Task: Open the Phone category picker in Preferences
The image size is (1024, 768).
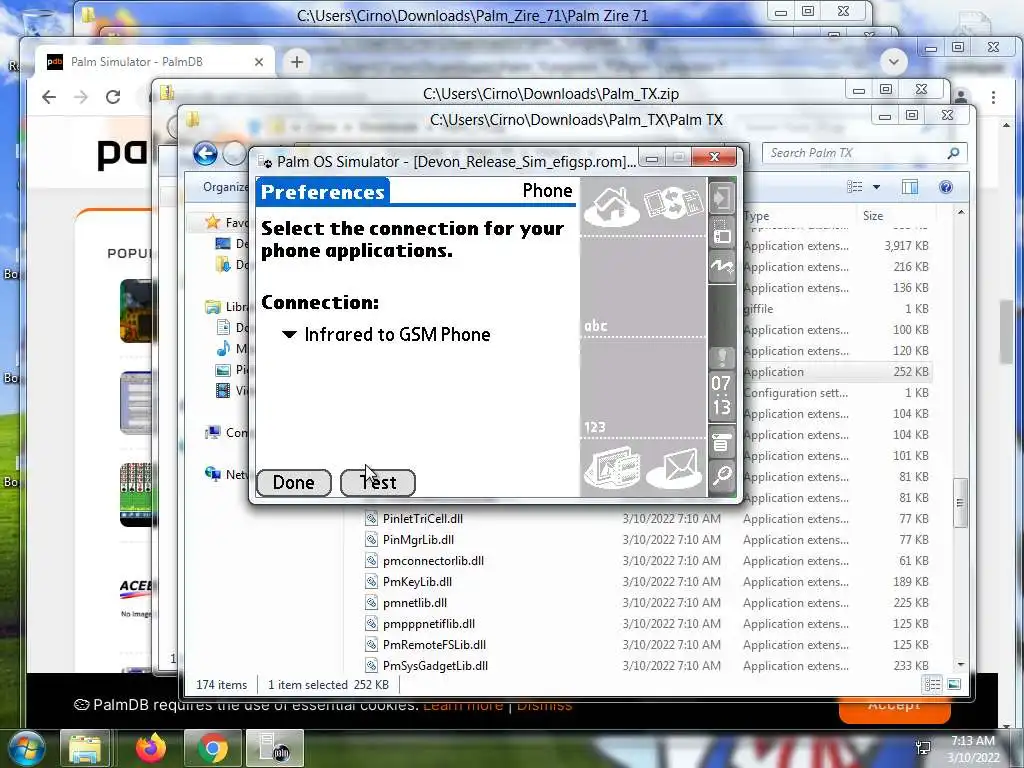Action: 547,191
